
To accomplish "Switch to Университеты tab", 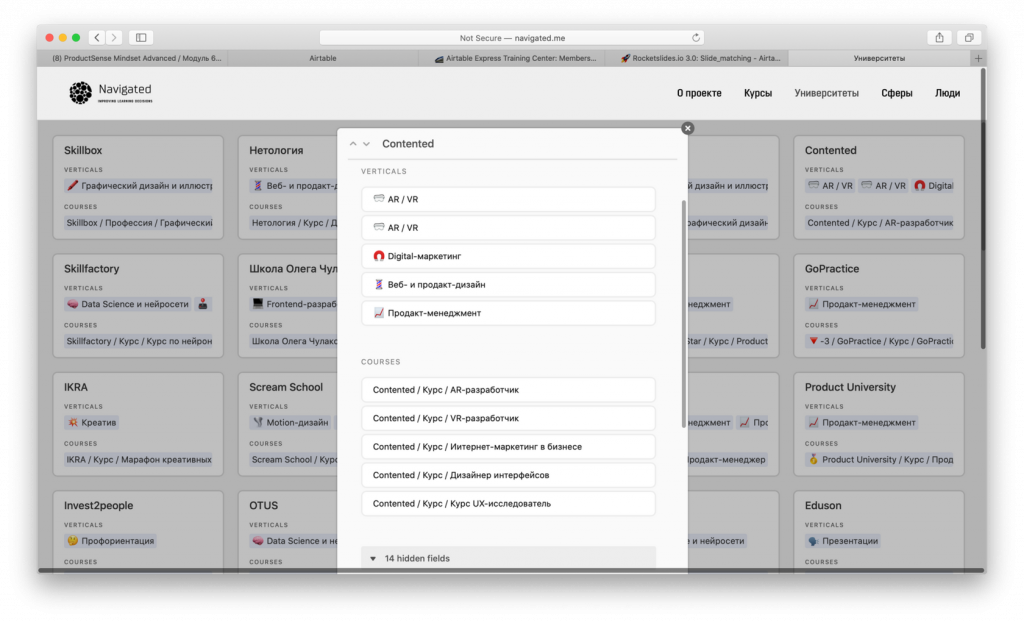I will pyautogui.click(x=879, y=58).
